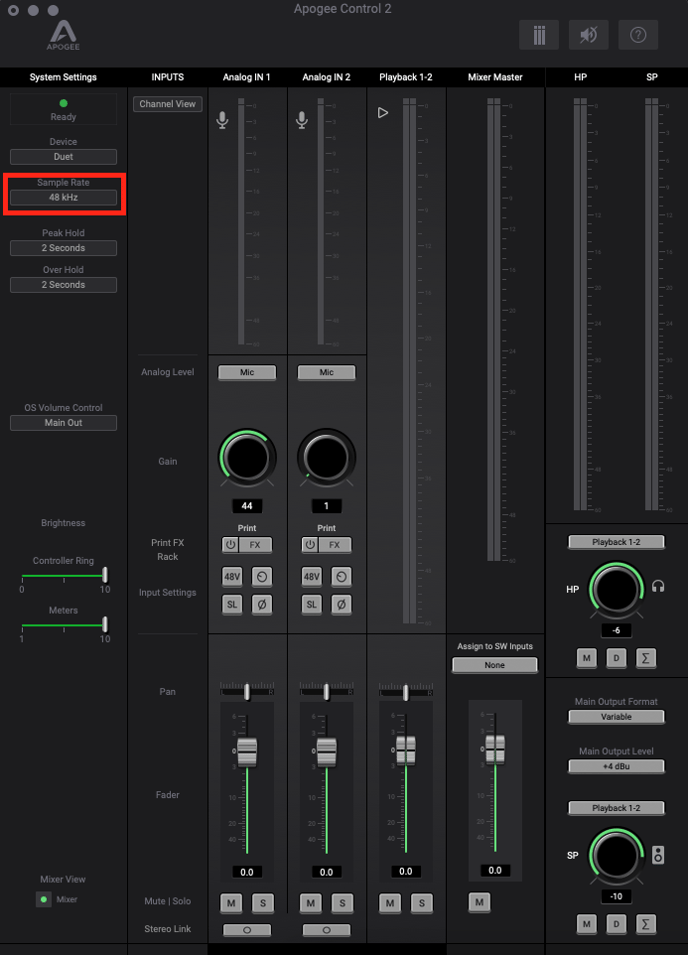Toggle the Mixer view checkbox

[x=43, y=899]
